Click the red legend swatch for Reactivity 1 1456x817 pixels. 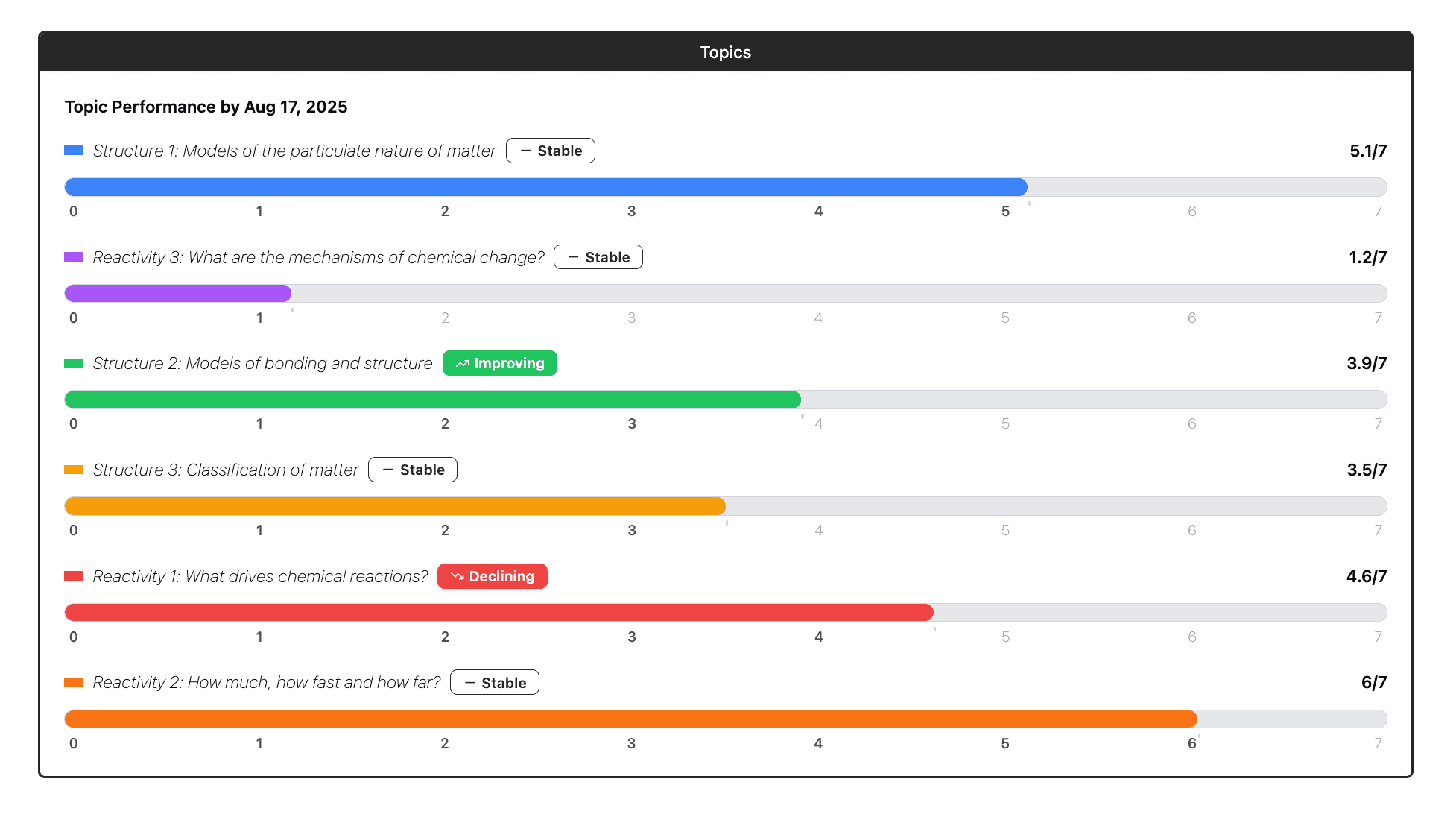point(74,575)
